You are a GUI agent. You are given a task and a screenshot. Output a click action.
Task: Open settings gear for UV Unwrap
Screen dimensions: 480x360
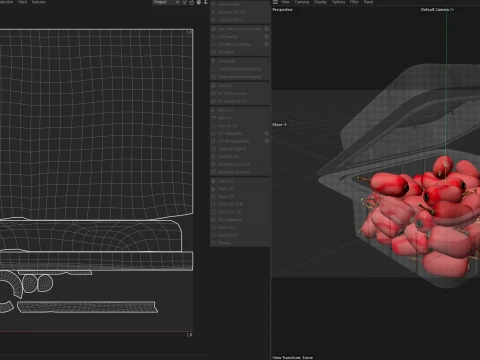tap(266, 37)
